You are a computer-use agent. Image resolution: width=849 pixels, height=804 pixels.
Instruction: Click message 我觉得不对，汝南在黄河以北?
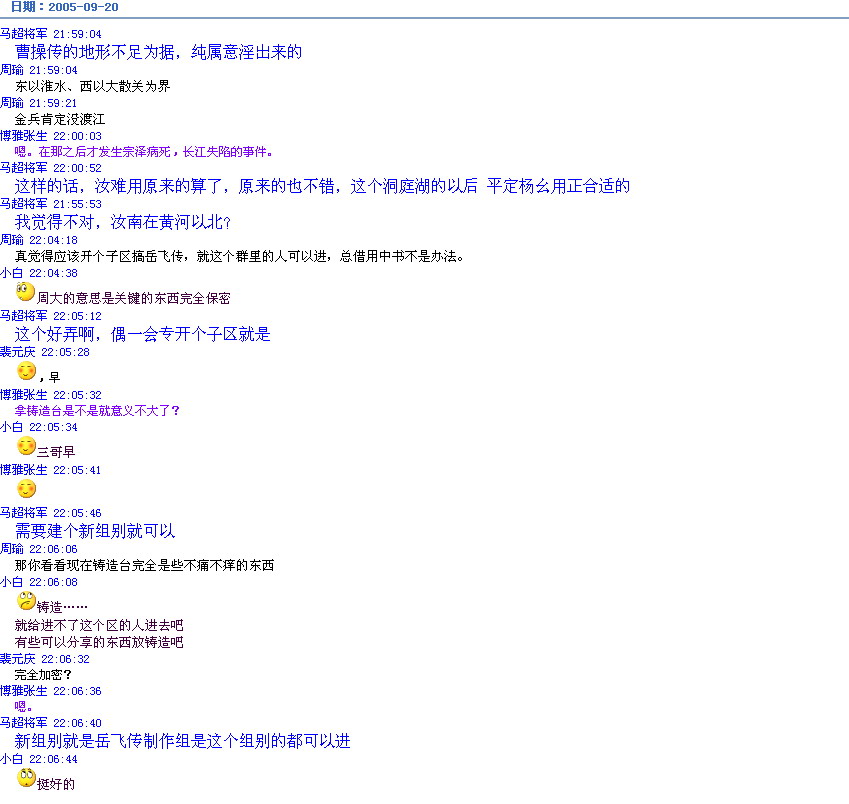[123, 222]
